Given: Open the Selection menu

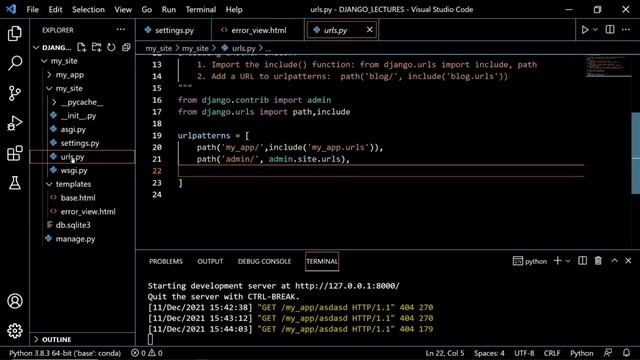Looking at the screenshot, I should (88, 9).
